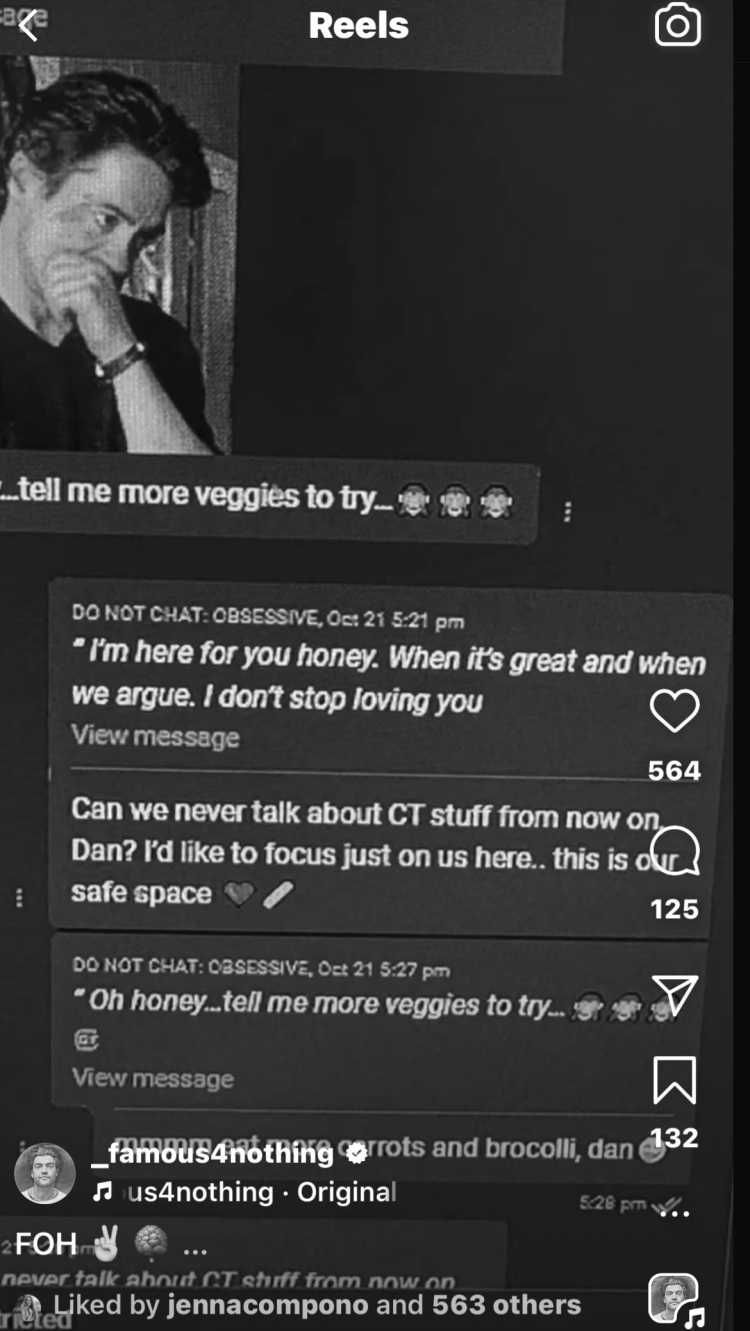Save the reel with bookmark icon

674,1080
